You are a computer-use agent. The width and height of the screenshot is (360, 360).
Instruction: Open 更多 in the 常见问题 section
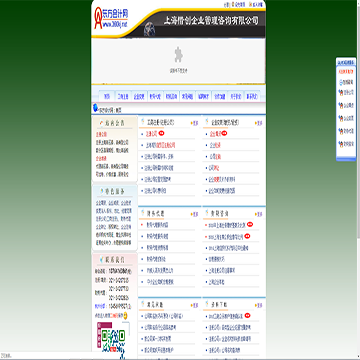pyautogui.click(x=194, y=305)
